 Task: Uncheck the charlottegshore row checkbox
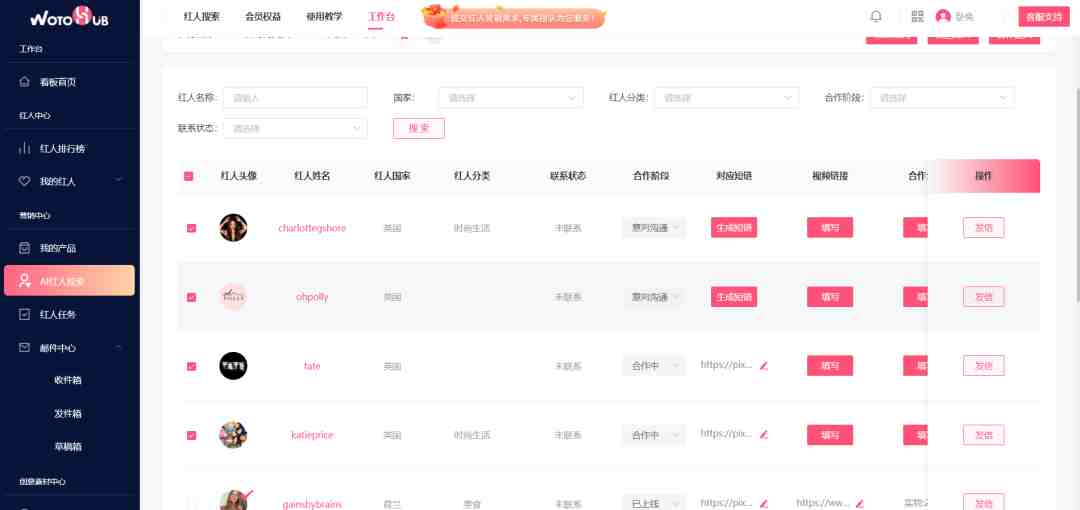191,228
